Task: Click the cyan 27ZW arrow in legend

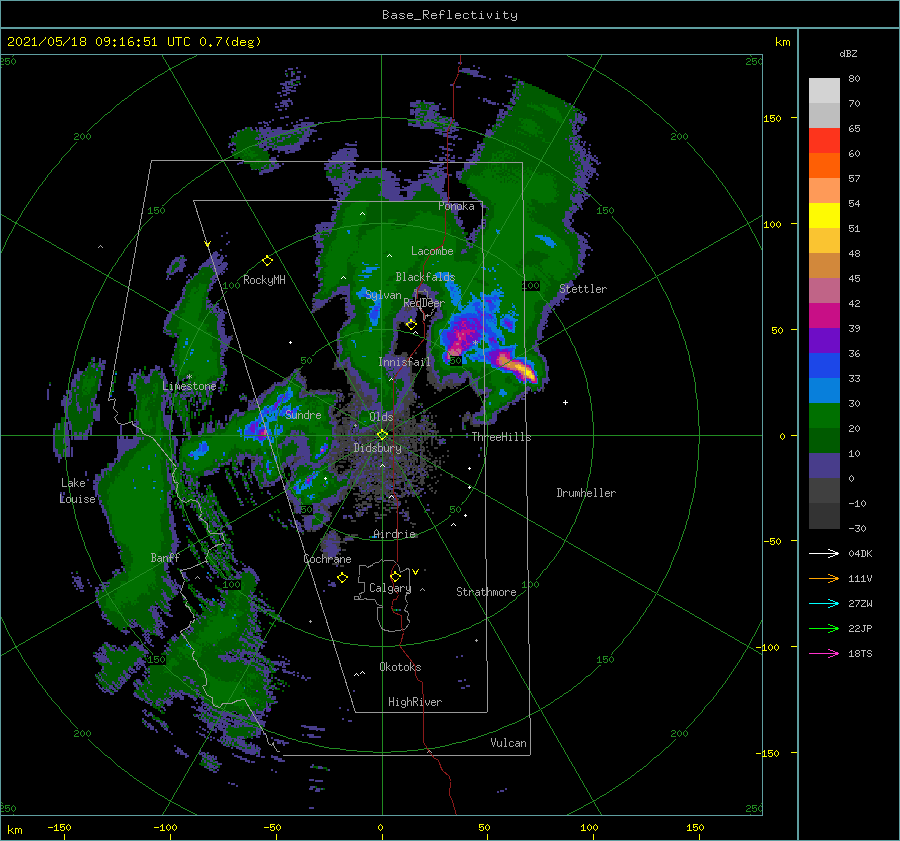Action: (824, 603)
